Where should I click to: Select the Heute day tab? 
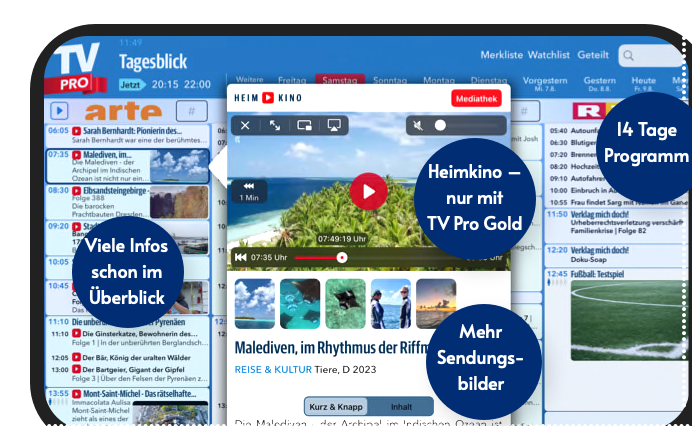point(643,83)
